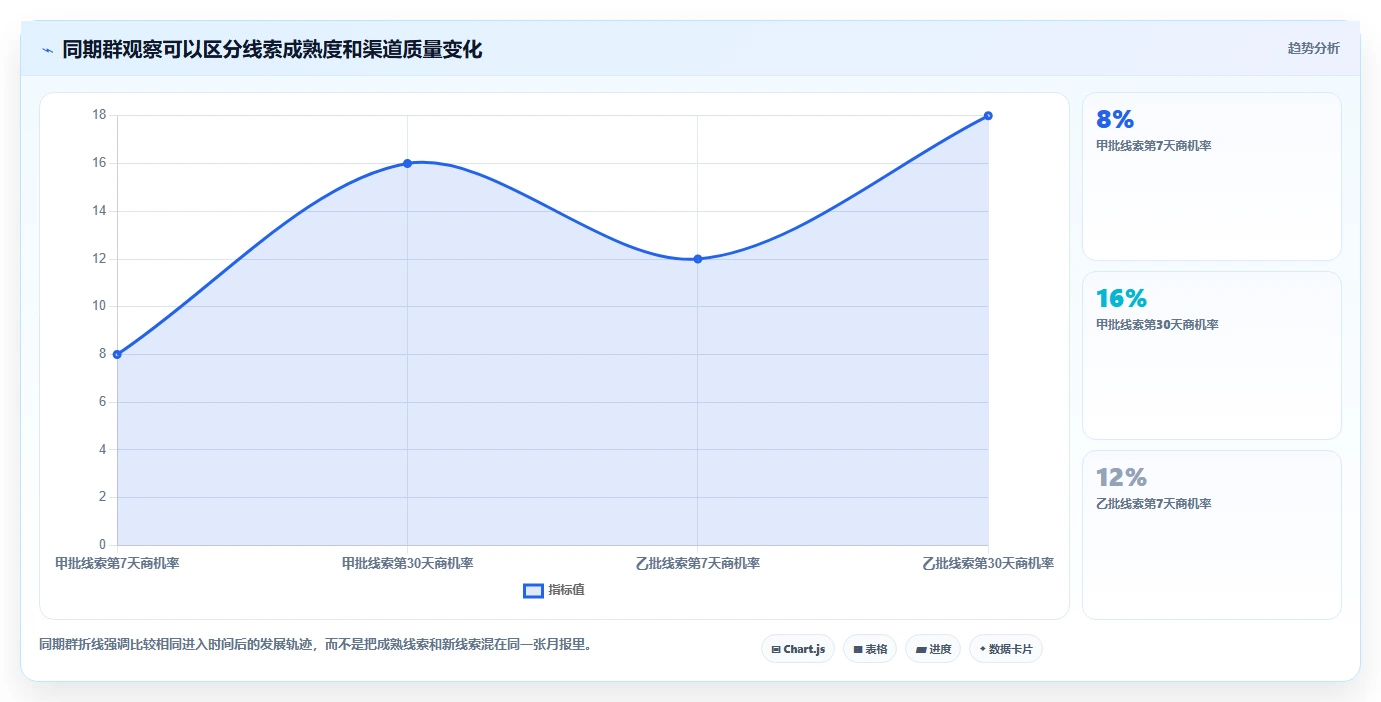Click the x-axis label 乙批线索第7天商机率
Viewport: 1381px width, 702px height.
click(697, 563)
